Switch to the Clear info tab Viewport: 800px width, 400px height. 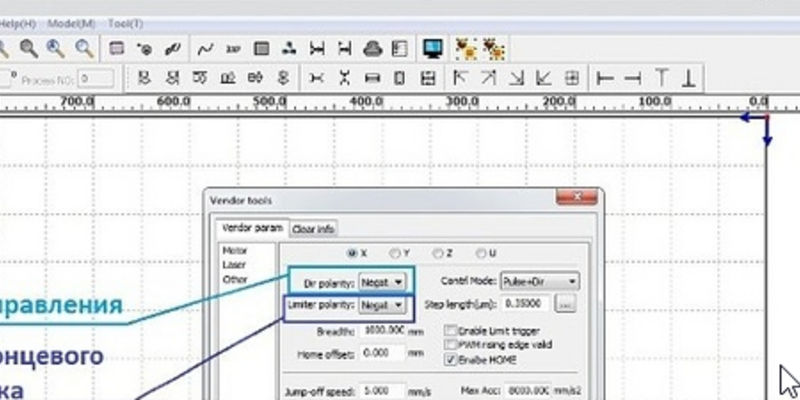click(x=313, y=229)
